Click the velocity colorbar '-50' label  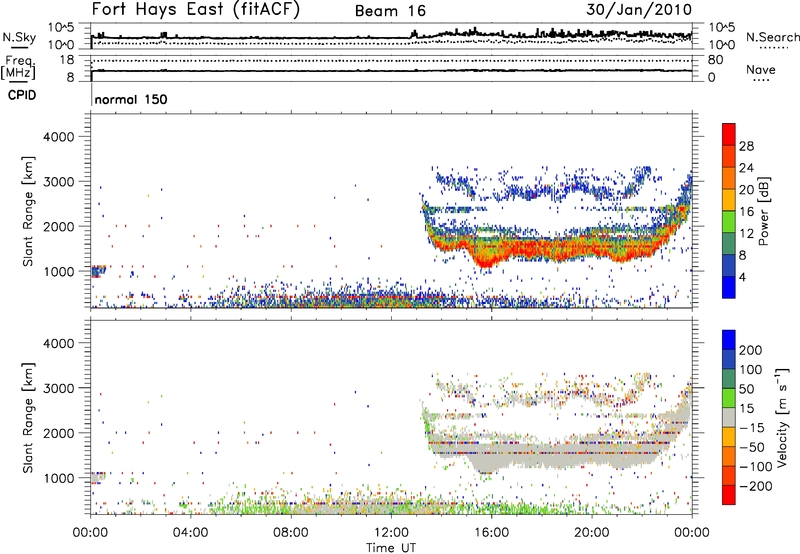752,447
